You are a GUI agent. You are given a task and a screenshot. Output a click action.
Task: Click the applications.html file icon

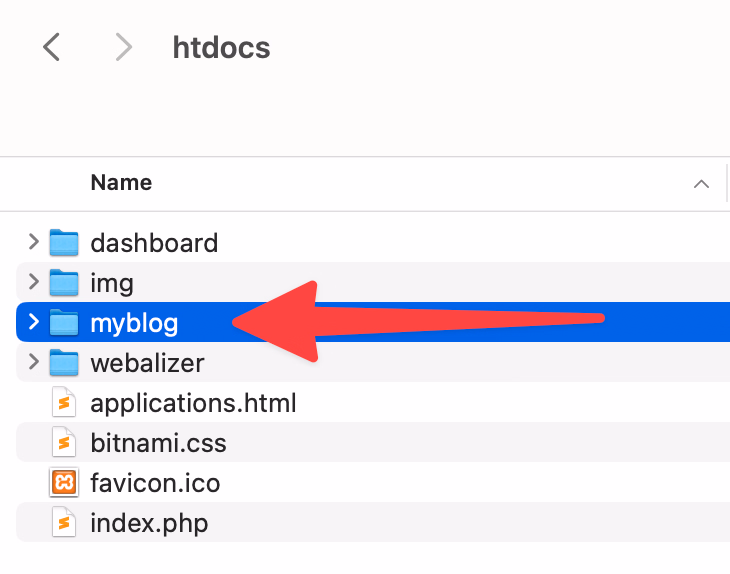click(x=64, y=403)
